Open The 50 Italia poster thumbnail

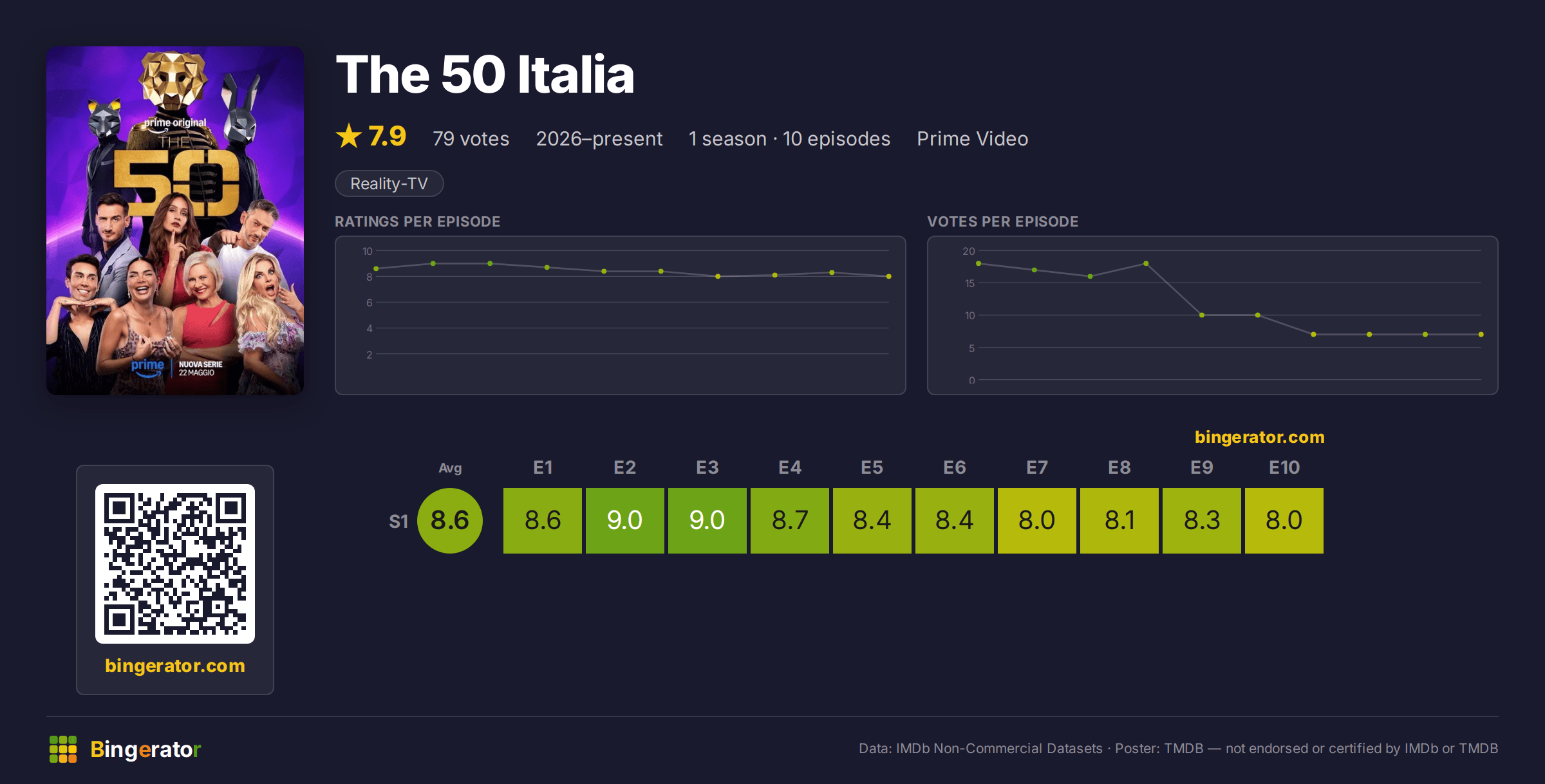pyautogui.click(x=175, y=220)
